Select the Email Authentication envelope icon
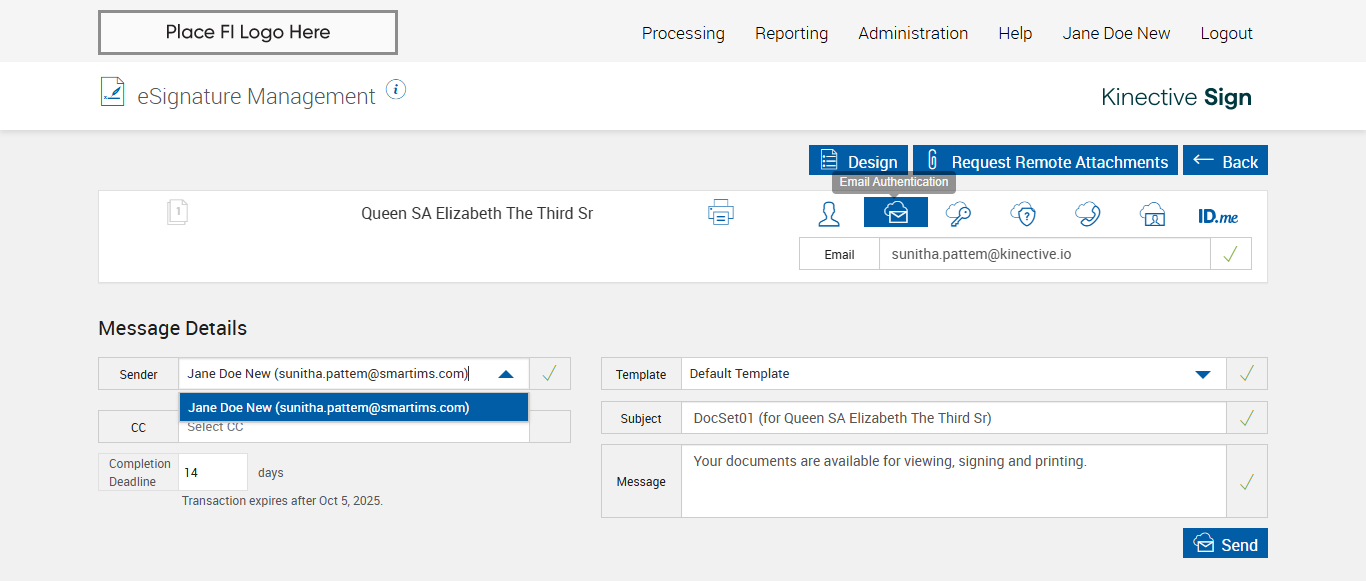The width and height of the screenshot is (1366, 581). click(x=896, y=213)
